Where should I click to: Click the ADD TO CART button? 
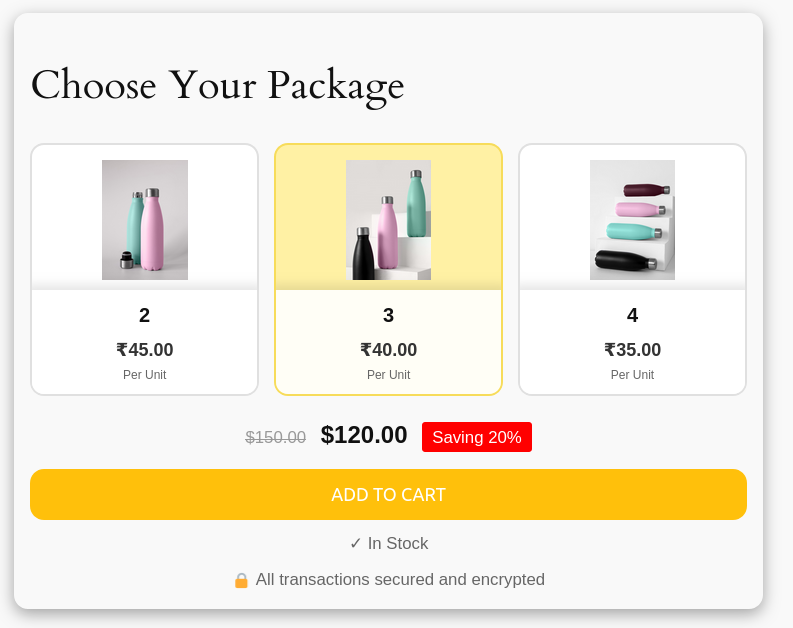[388, 495]
